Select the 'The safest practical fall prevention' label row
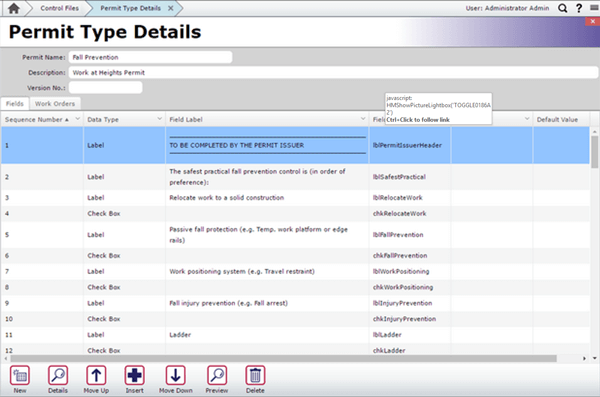The width and height of the screenshot is (600, 397). tap(295, 177)
